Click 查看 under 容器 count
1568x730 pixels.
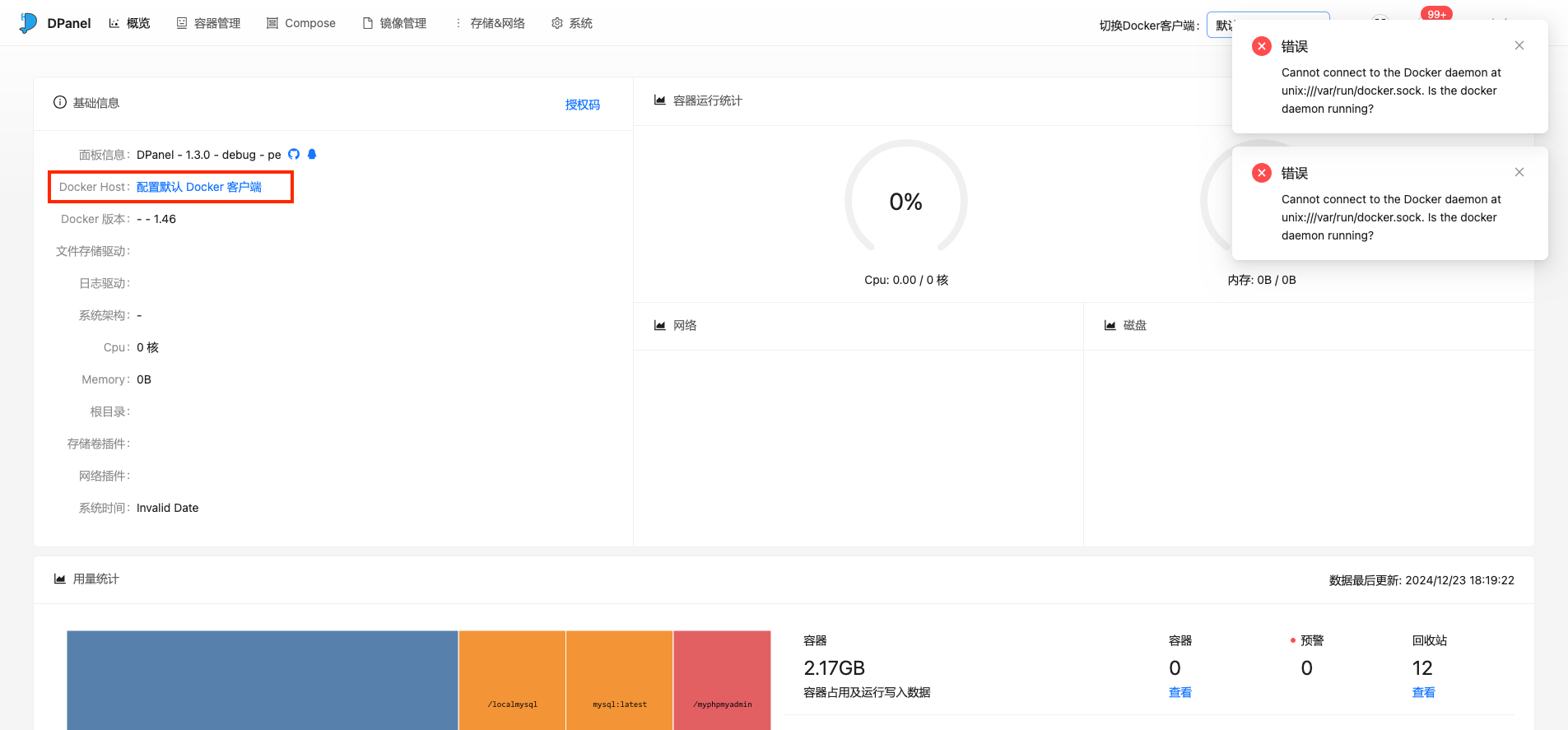pyautogui.click(x=1180, y=692)
